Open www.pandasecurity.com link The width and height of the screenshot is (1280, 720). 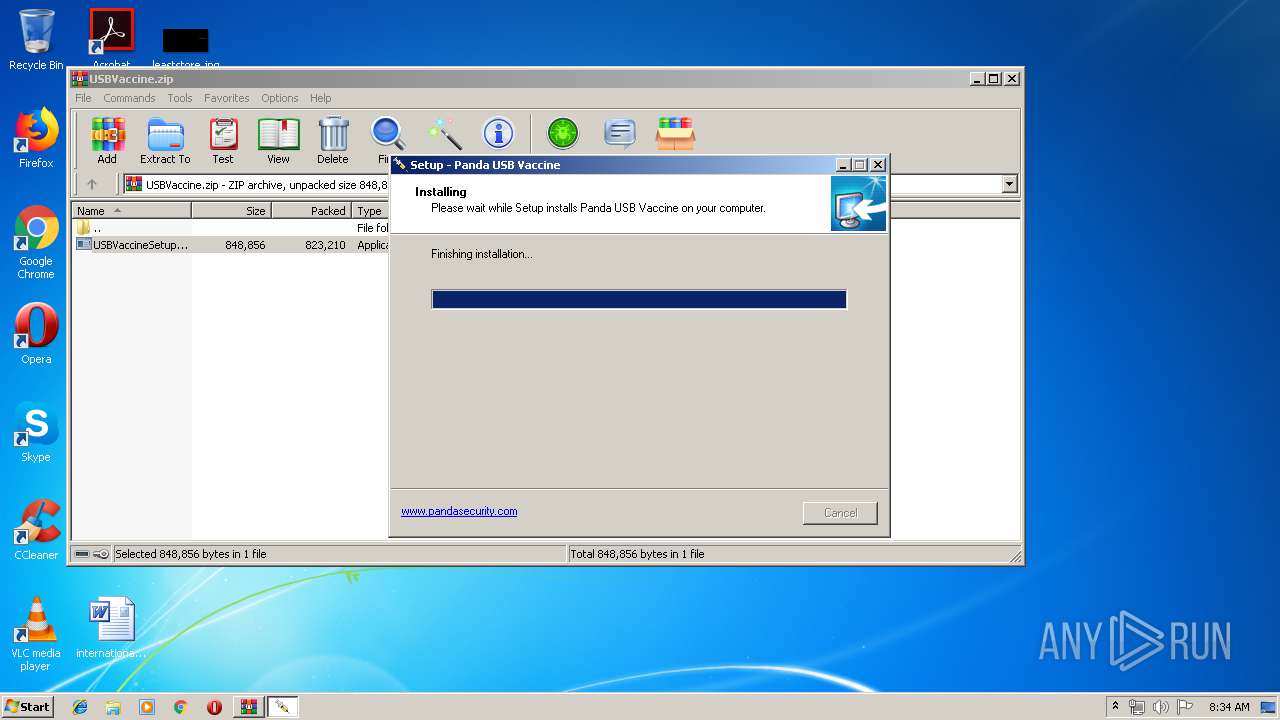pos(459,511)
